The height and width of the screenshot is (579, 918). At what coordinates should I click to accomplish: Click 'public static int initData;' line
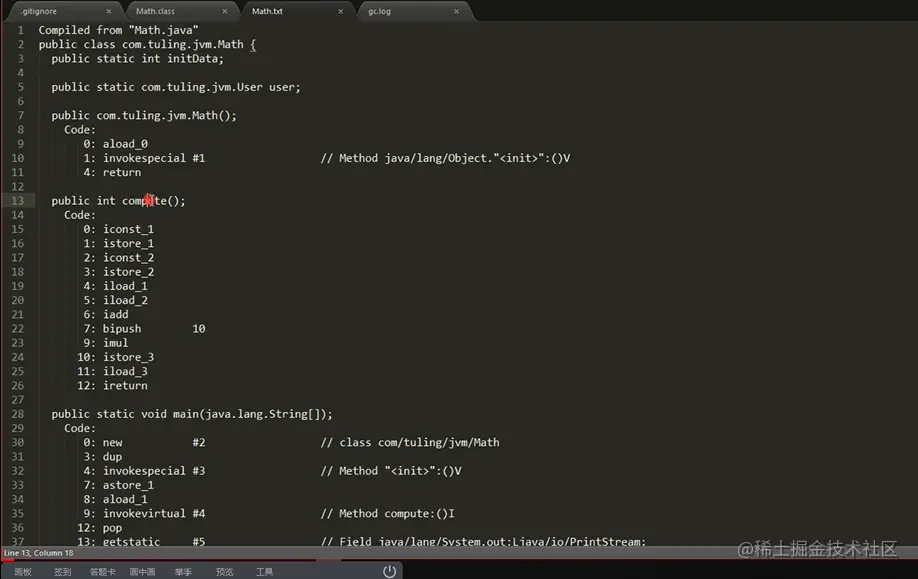point(137,59)
